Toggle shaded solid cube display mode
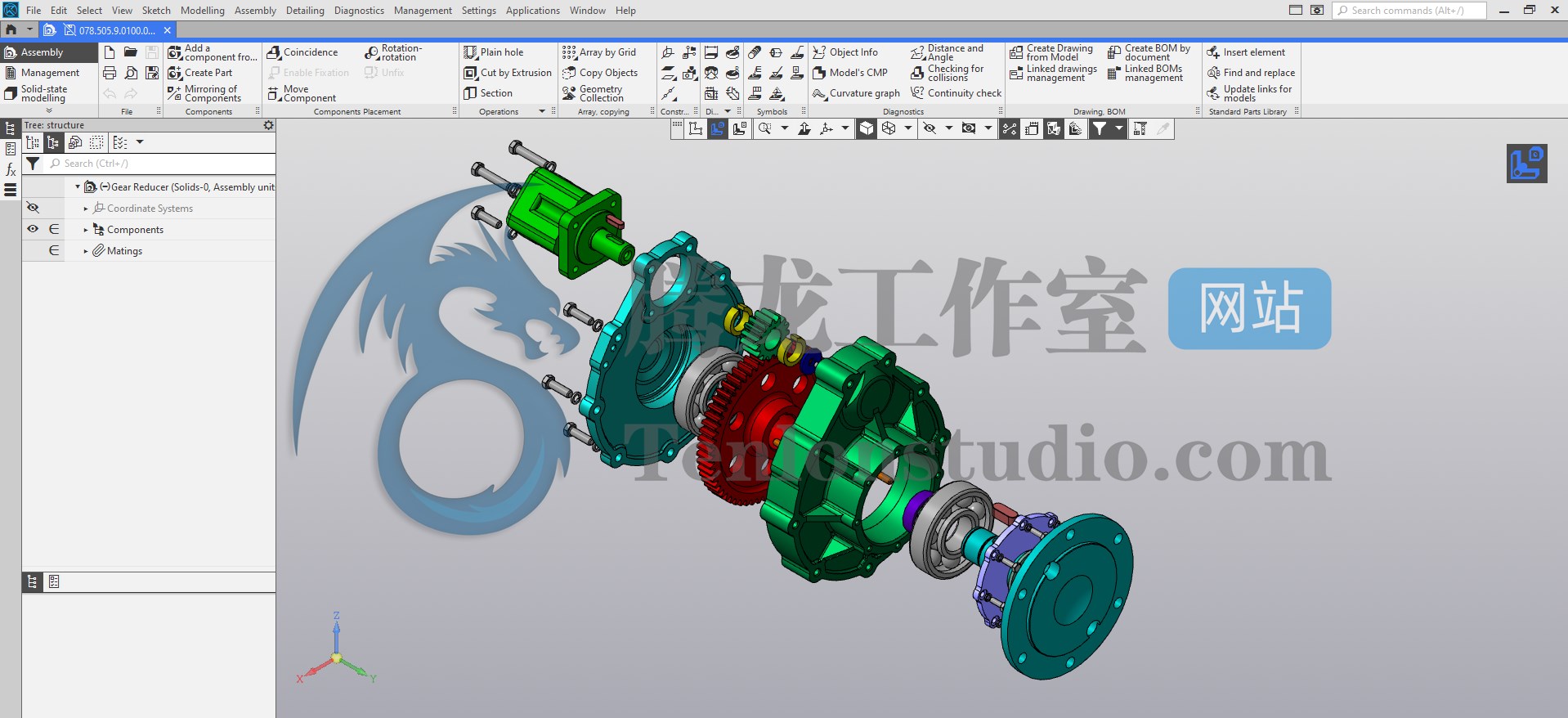Viewport: 1568px width, 718px height. click(x=867, y=128)
